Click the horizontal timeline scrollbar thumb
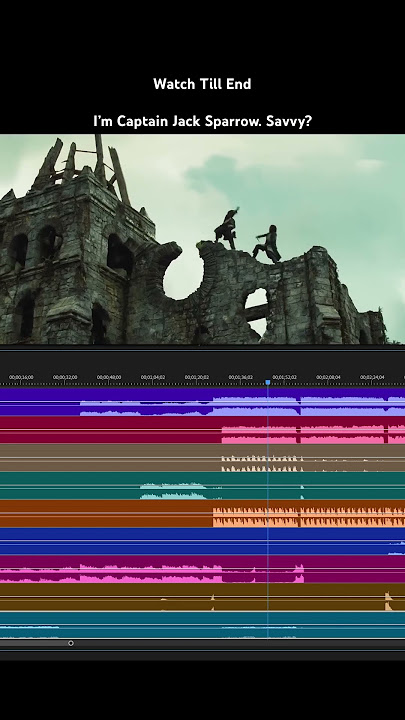Viewport: 405px width, 720px height. [x=34, y=643]
